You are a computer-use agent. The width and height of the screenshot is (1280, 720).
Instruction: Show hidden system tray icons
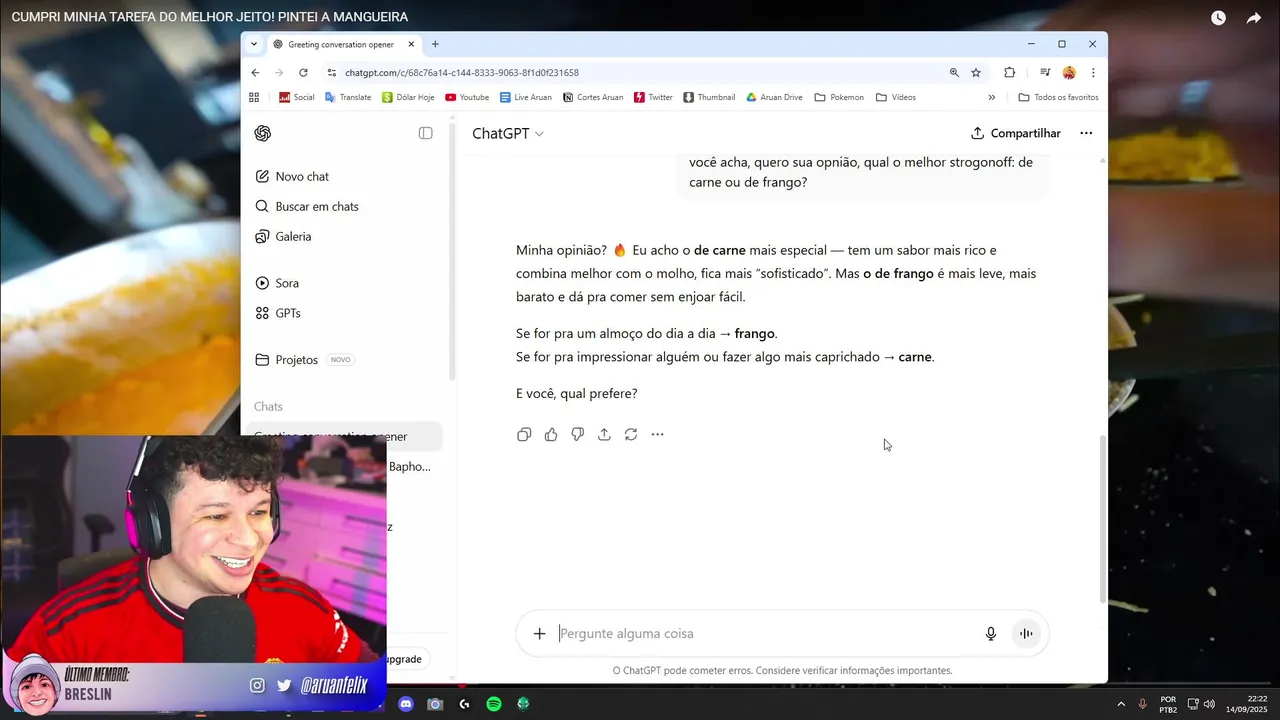(1120, 704)
